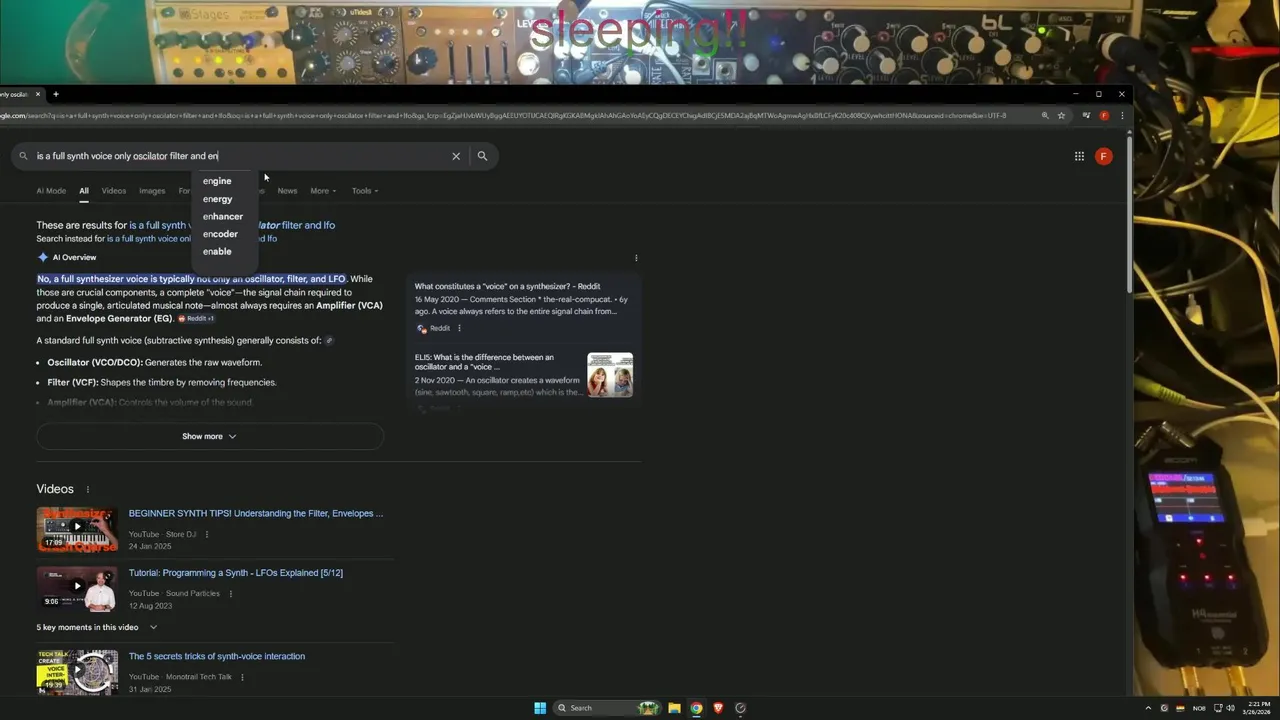1280x720 pixels.
Task: Open the Videos section options menu
Action: point(87,489)
